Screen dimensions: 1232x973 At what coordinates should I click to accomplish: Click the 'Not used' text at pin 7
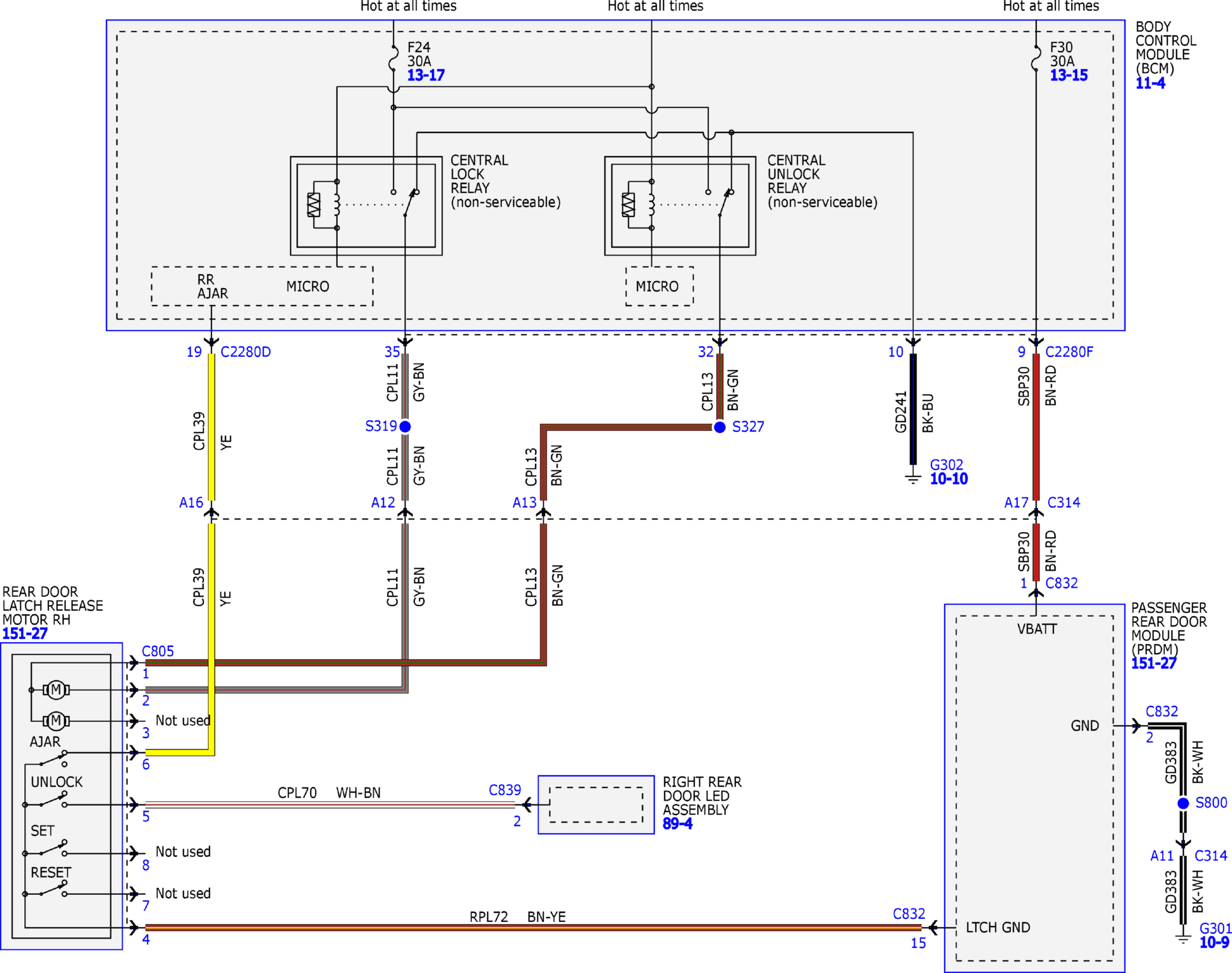tap(183, 894)
